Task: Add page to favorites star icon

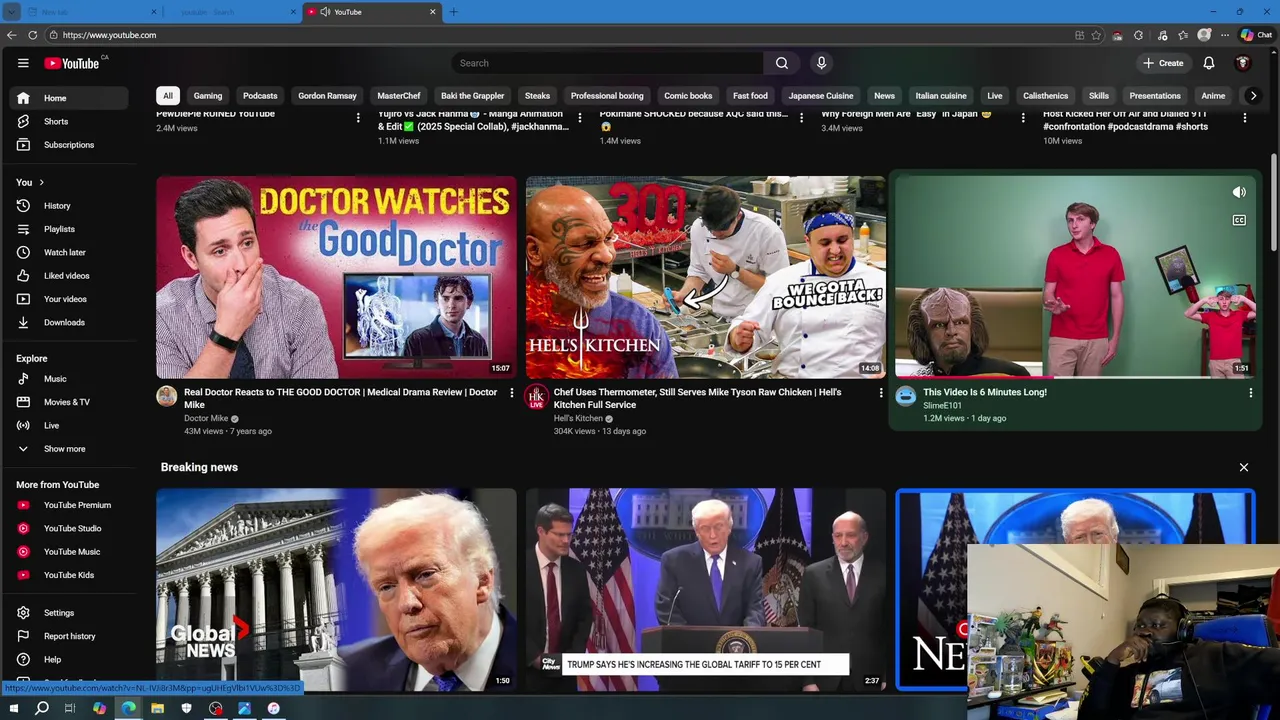Action: coord(1096,35)
